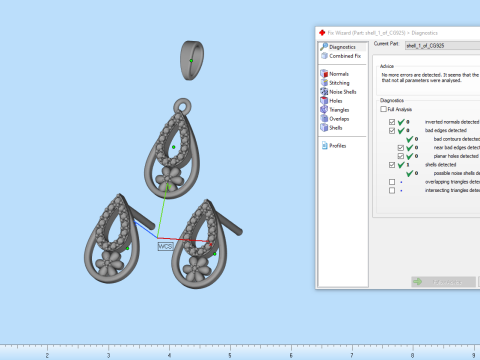Select the bail ring part in viewport

[192, 60]
